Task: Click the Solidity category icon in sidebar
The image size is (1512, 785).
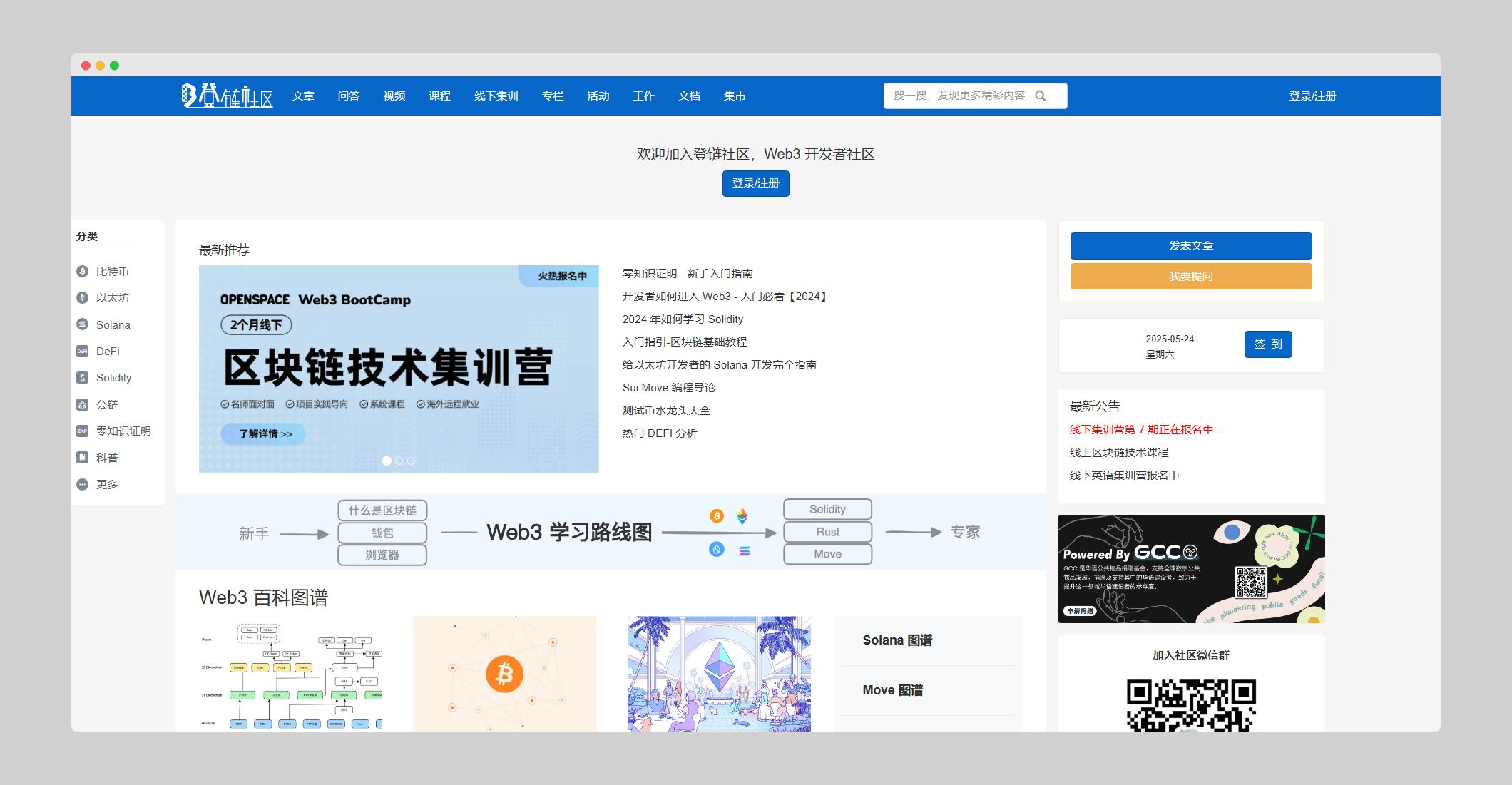Action: [83, 378]
